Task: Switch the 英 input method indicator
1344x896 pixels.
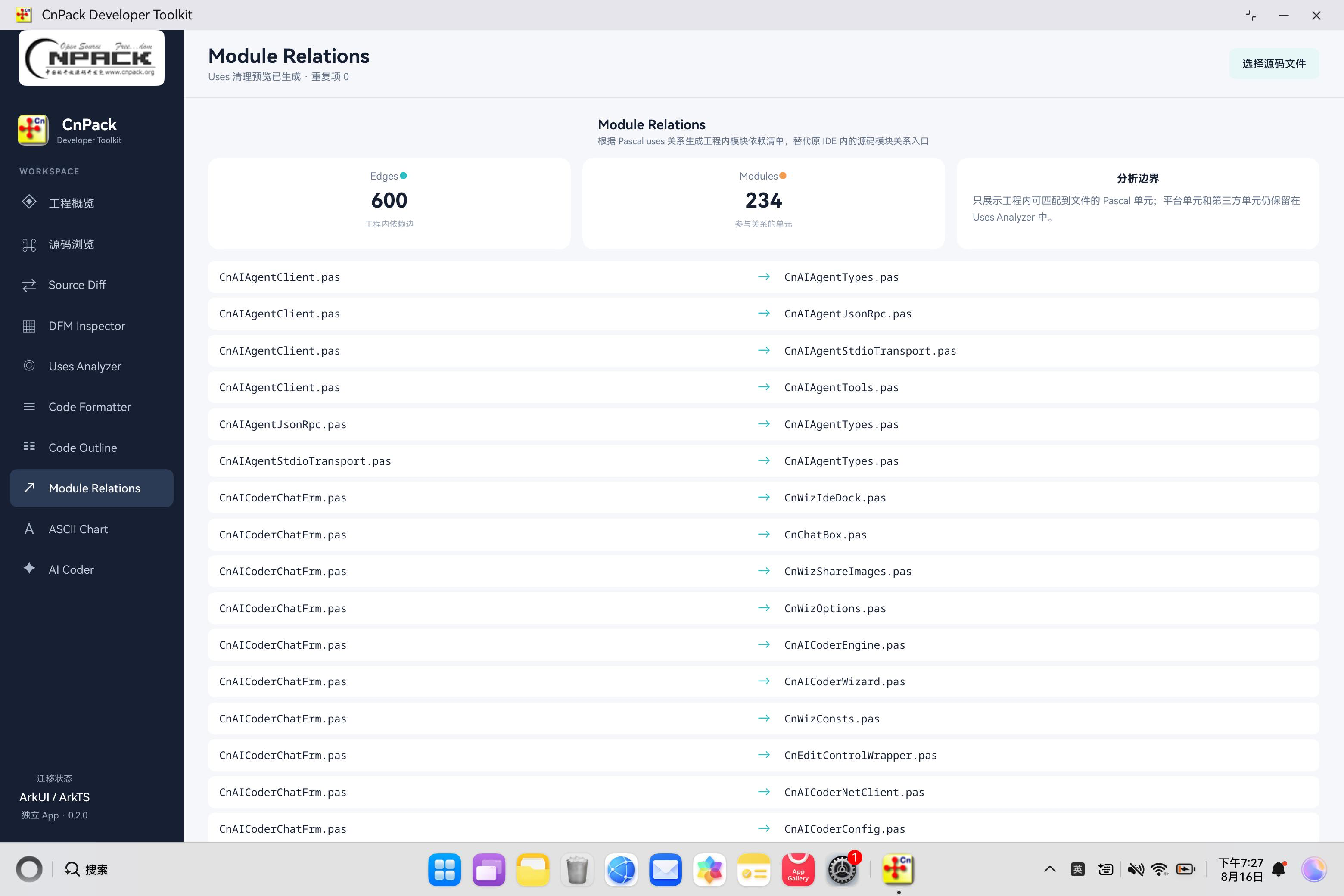Action: tap(1078, 870)
